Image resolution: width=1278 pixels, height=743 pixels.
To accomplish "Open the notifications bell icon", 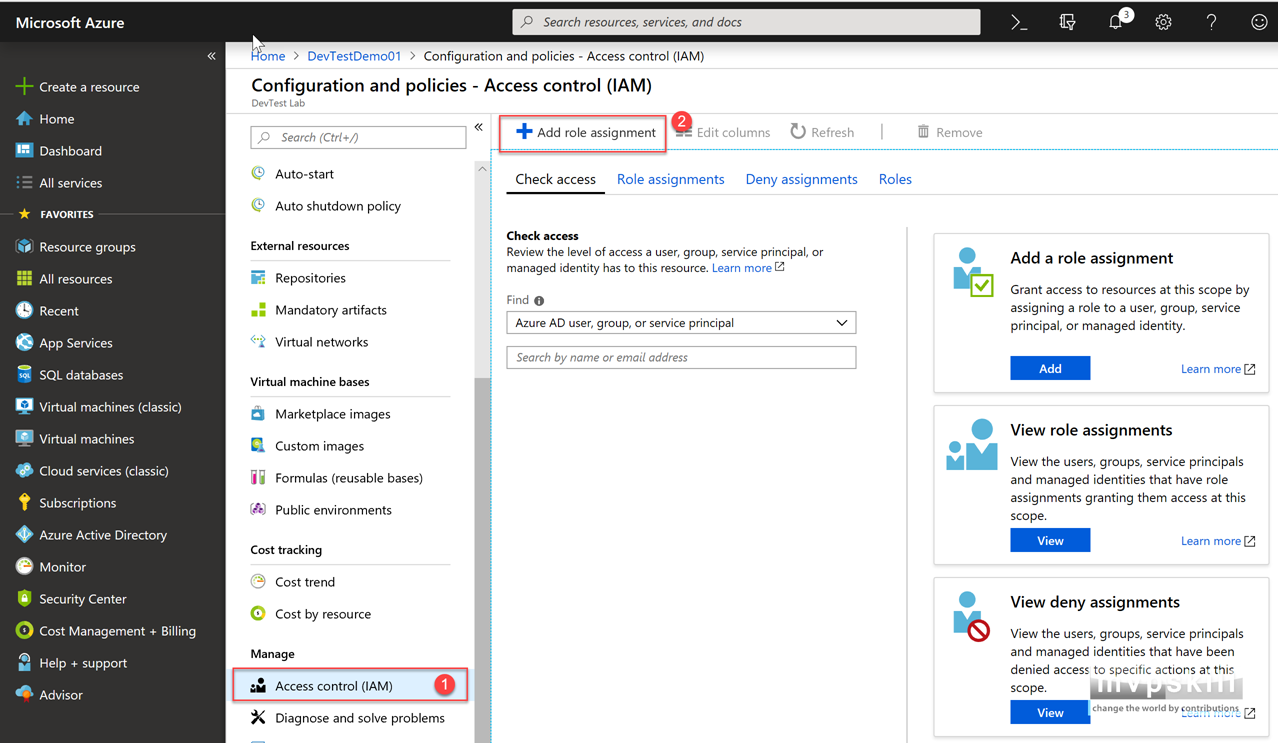I will (x=1116, y=22).
